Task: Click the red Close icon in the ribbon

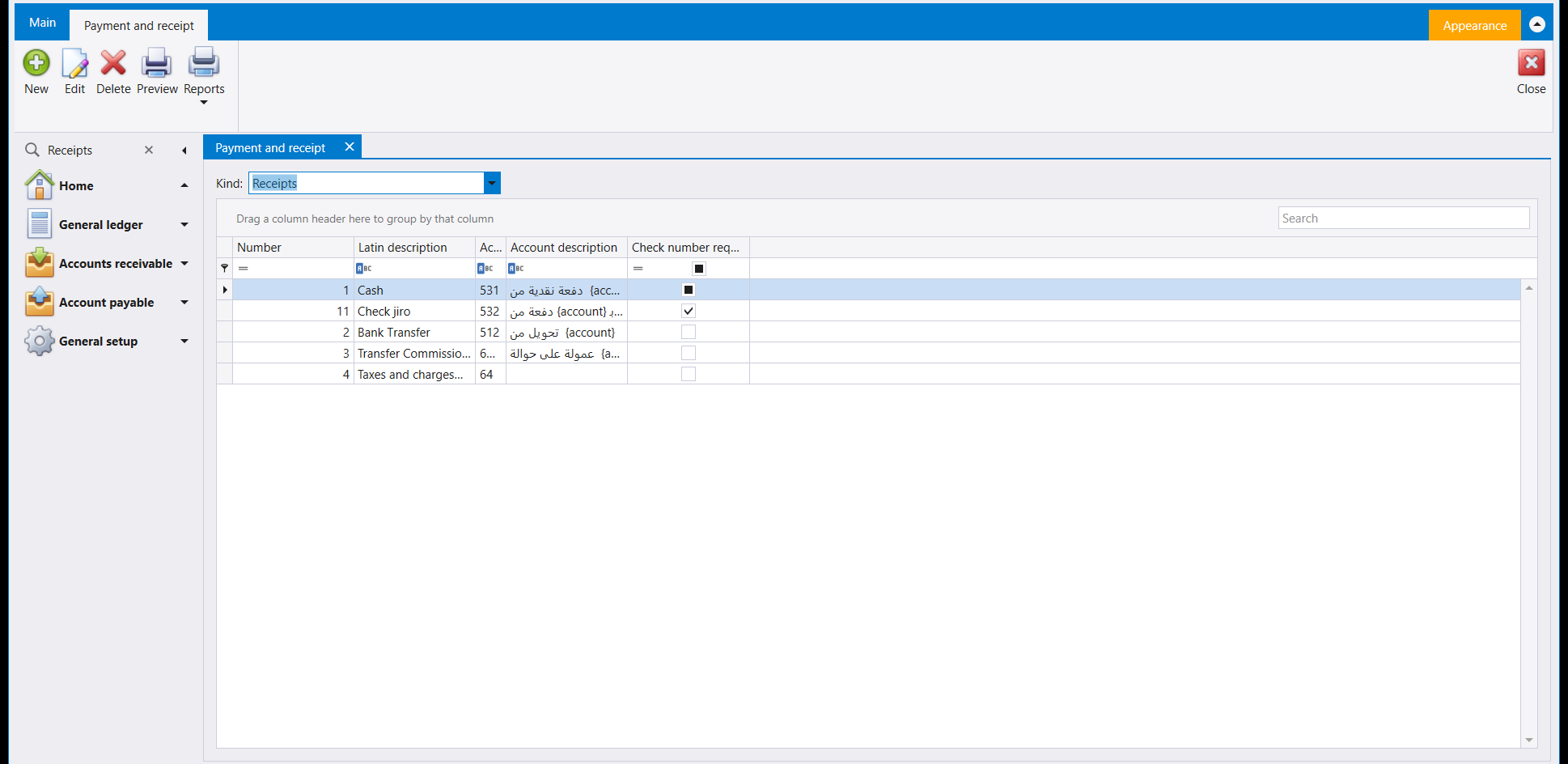Action: click(1531, 62)
